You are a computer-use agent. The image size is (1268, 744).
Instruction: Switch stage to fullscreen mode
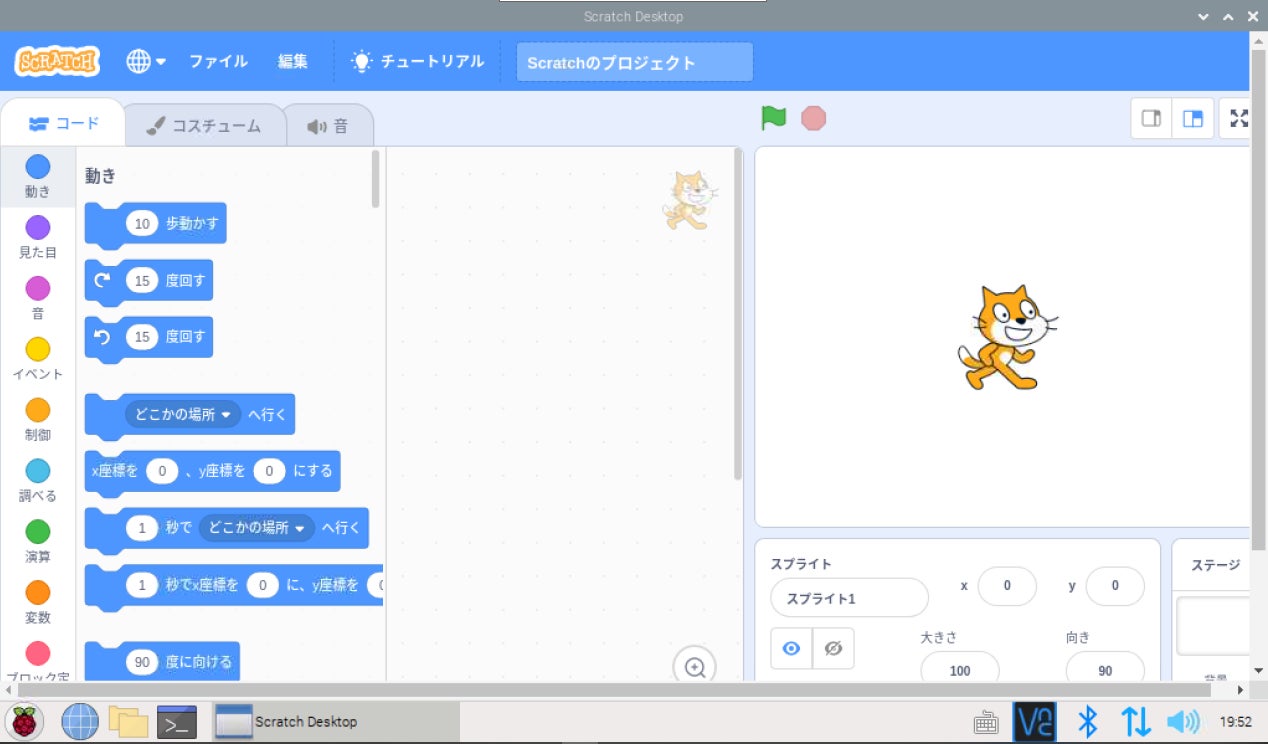(1238, 117)
